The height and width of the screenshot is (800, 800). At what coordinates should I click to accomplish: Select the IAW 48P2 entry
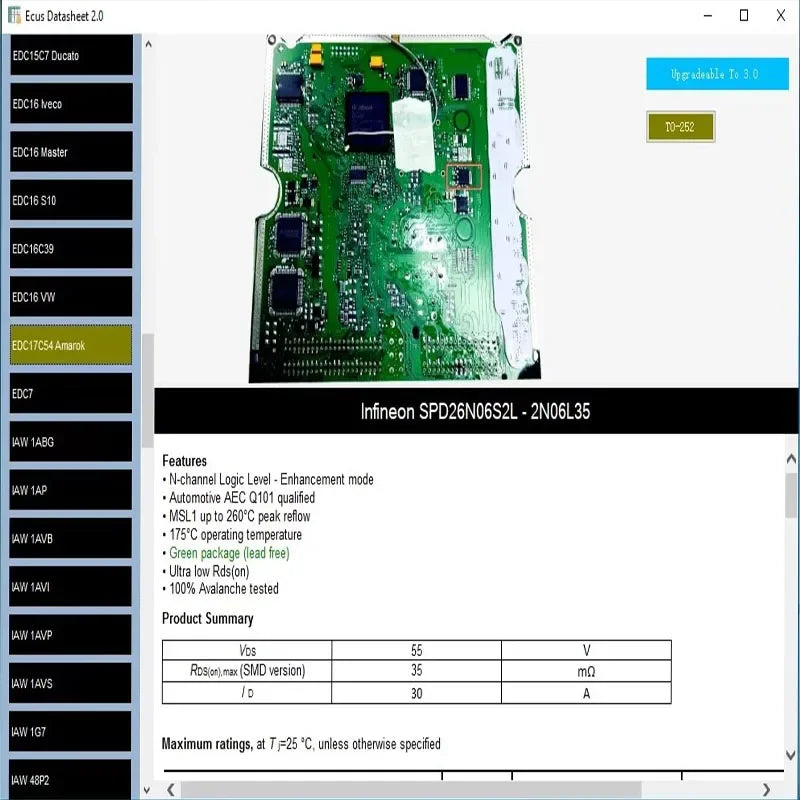click(x=65, y=779)
